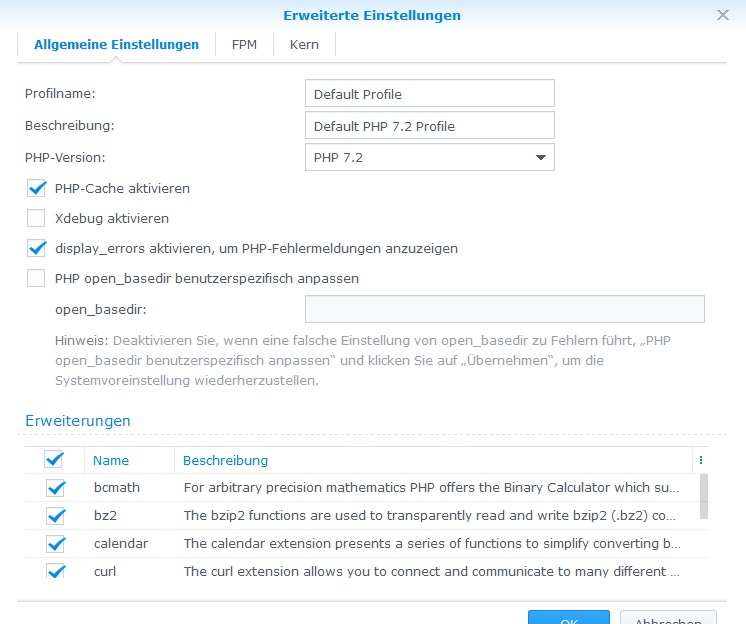Viewport: 746px width, 624px height.
Task: Open extensions table column options menu
Action: tap(701, 460)
